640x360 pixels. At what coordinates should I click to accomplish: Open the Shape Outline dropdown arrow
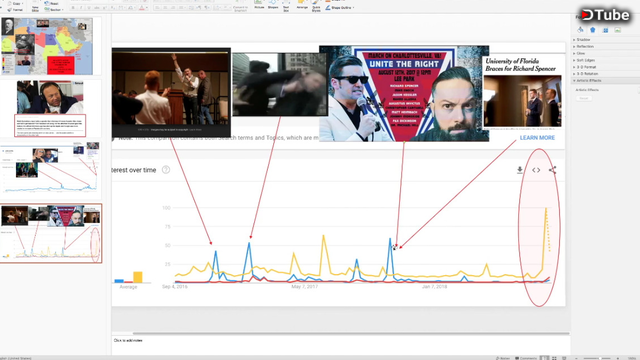click(x=353, y=8)
